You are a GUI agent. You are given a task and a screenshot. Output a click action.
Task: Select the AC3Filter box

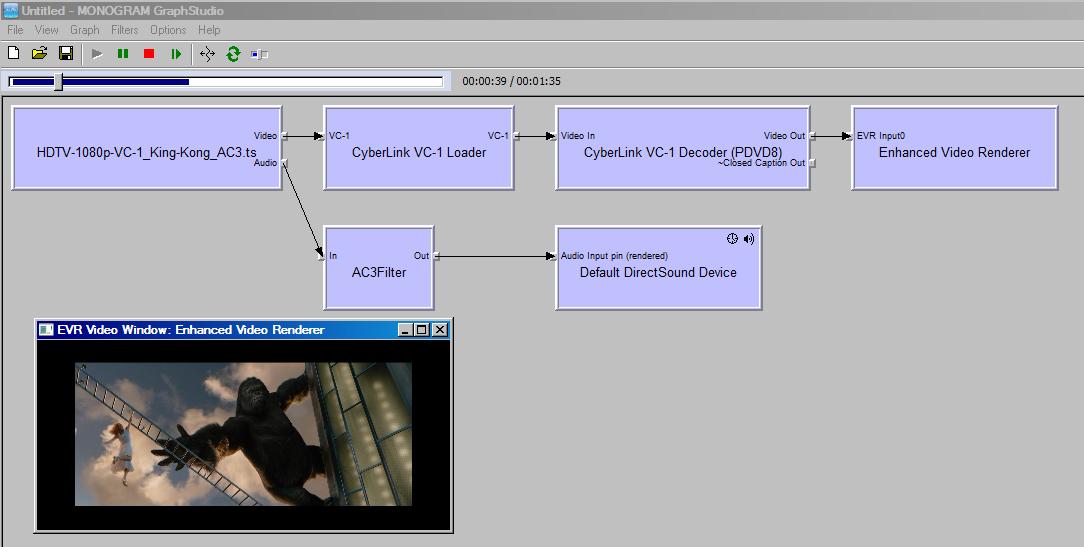click(x=378, y=268)
